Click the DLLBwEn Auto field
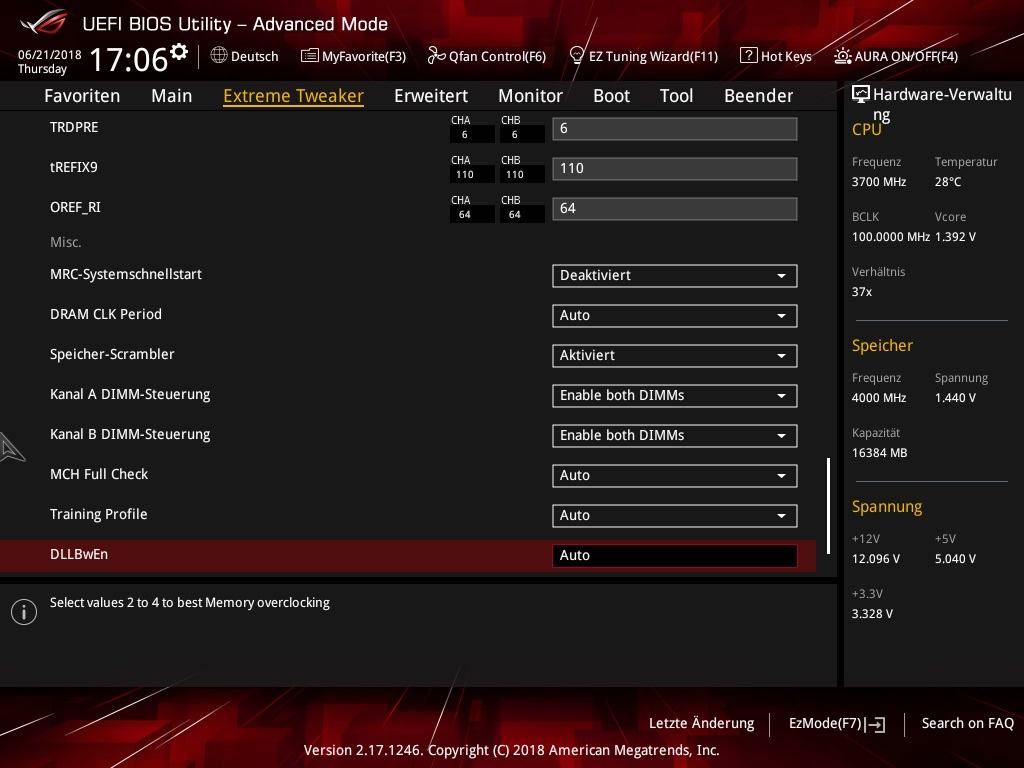Image resolution: width=1024 pixels, height=768 pixels. click(x=675, y=556)
